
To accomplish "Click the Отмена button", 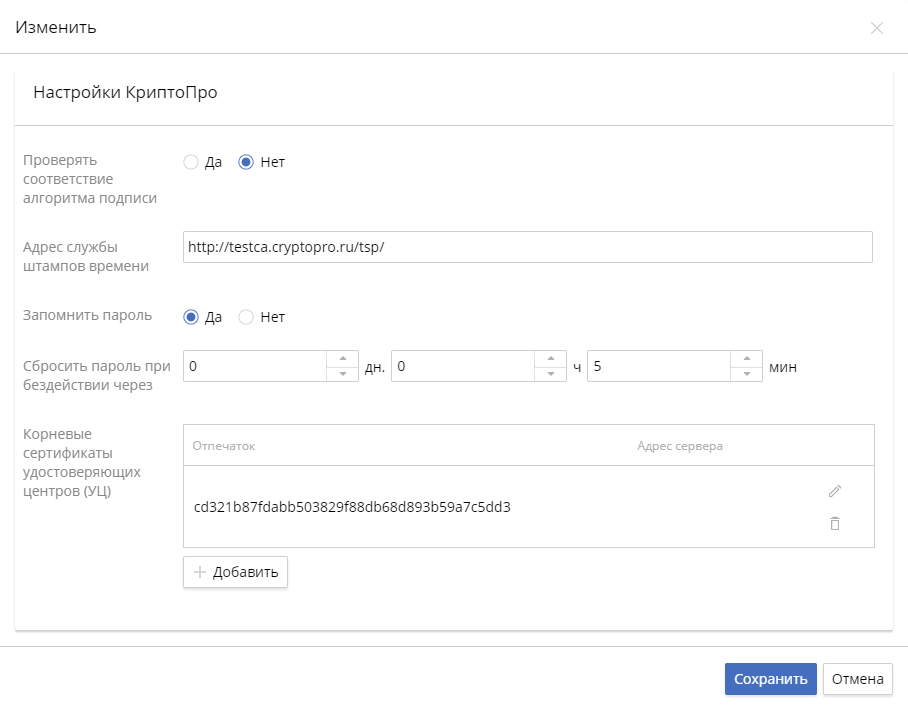I will 857,679.
